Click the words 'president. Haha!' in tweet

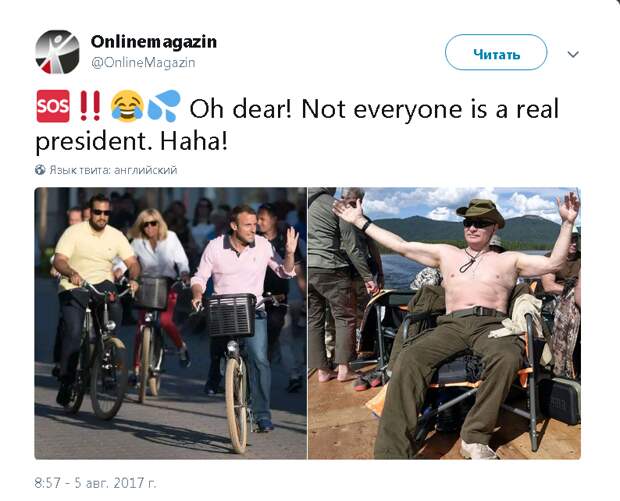pos(132,142)
